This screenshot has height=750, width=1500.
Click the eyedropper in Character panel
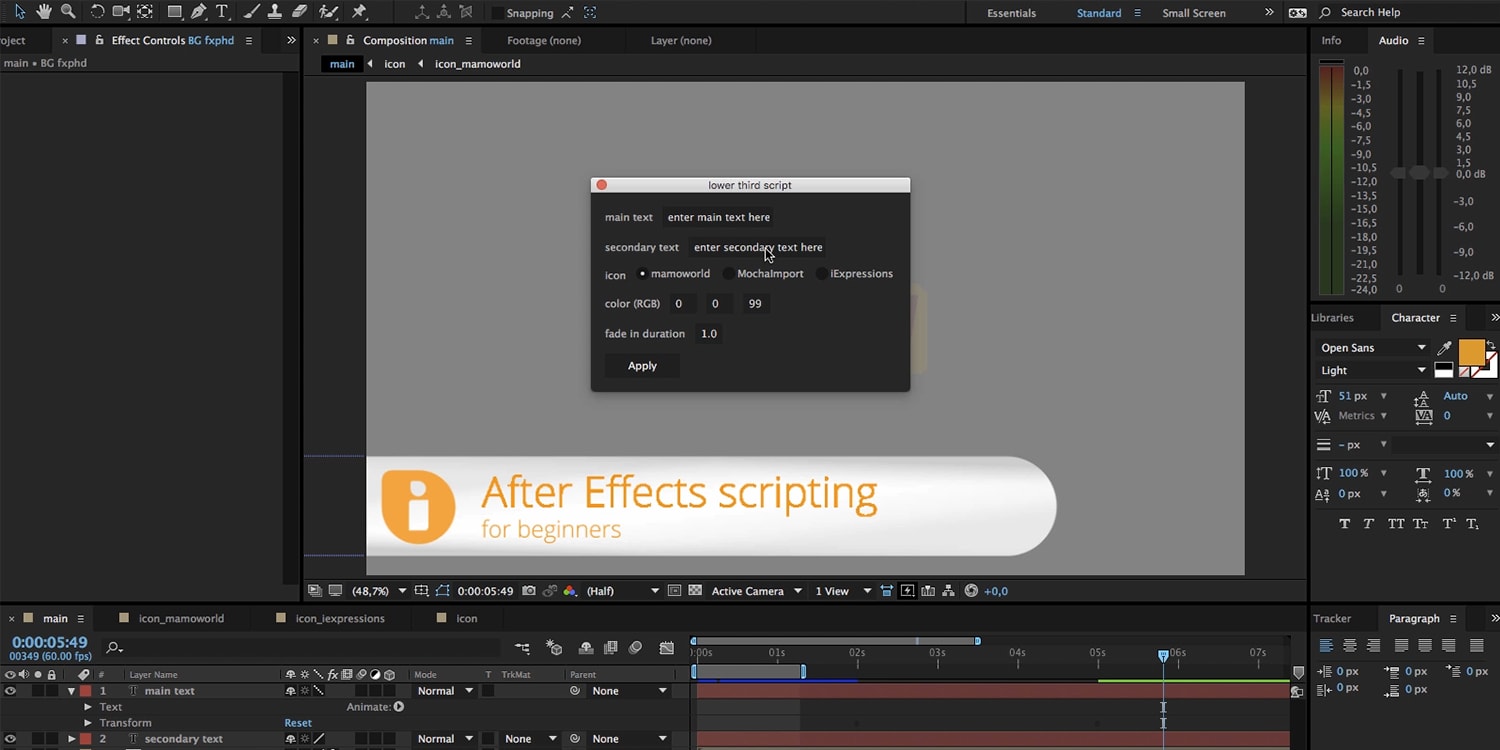tap(1444, 348)
